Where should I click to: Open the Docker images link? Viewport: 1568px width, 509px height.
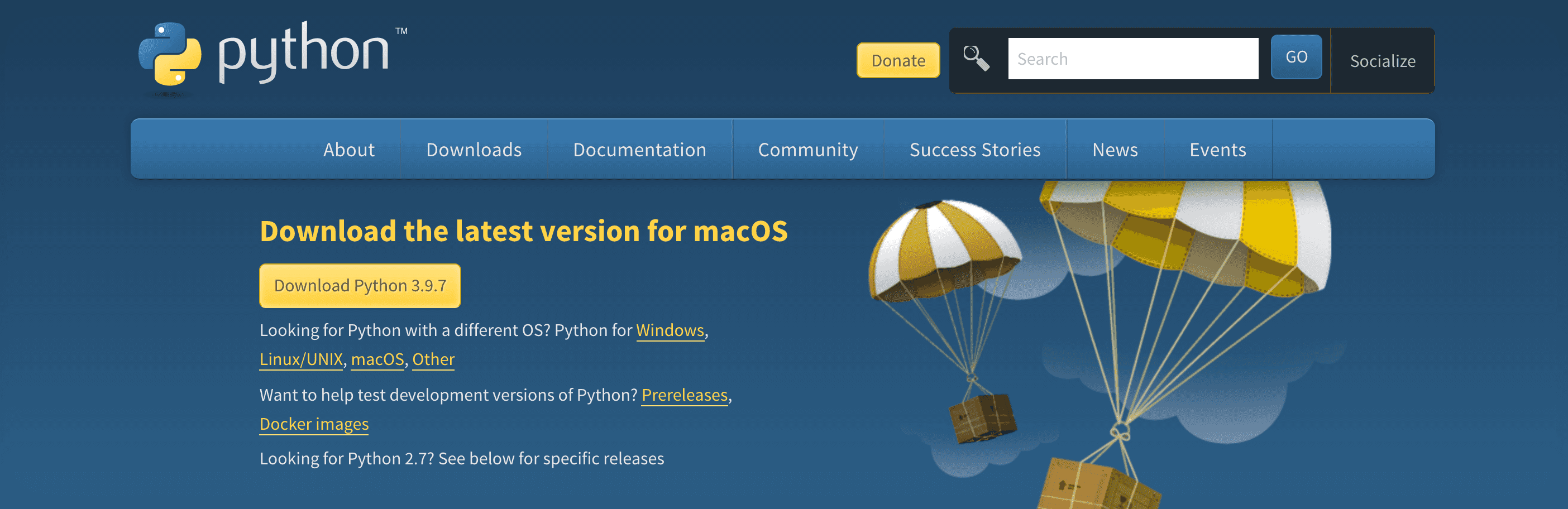click(x=314, y=424)
